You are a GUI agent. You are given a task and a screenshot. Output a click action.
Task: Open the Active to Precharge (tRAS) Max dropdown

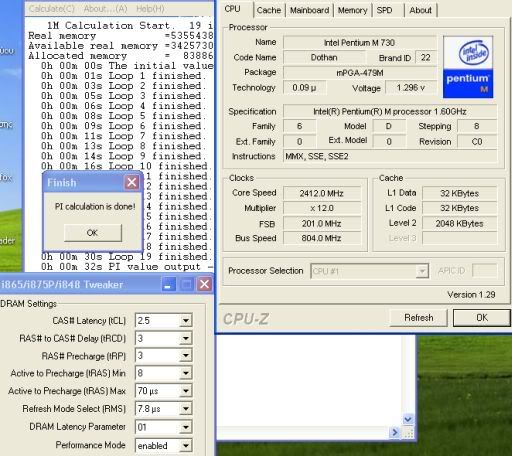(164, 391)
